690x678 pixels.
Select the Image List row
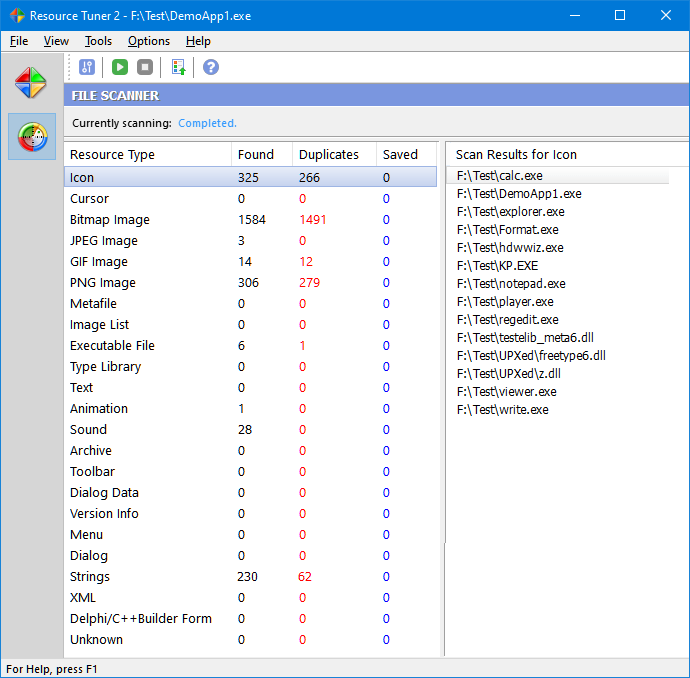pos(250,325)
